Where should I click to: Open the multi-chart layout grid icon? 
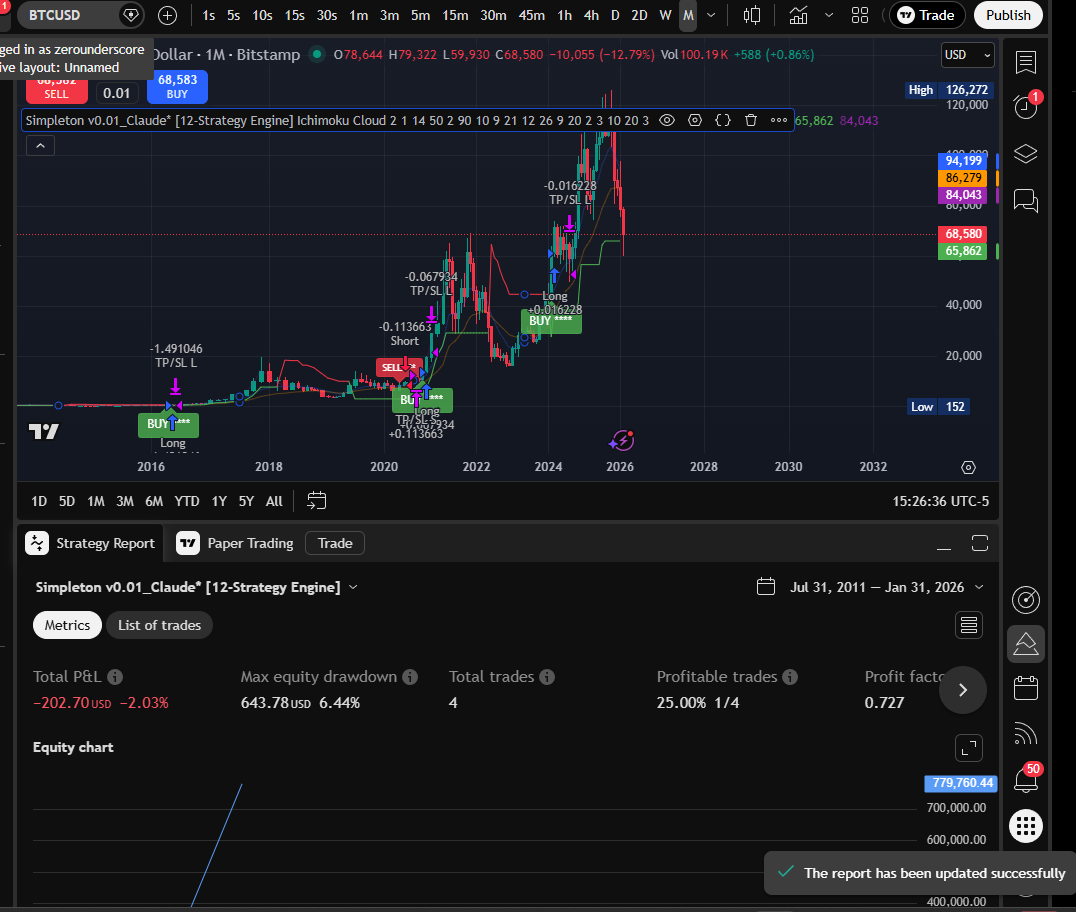tap(860, 15)
